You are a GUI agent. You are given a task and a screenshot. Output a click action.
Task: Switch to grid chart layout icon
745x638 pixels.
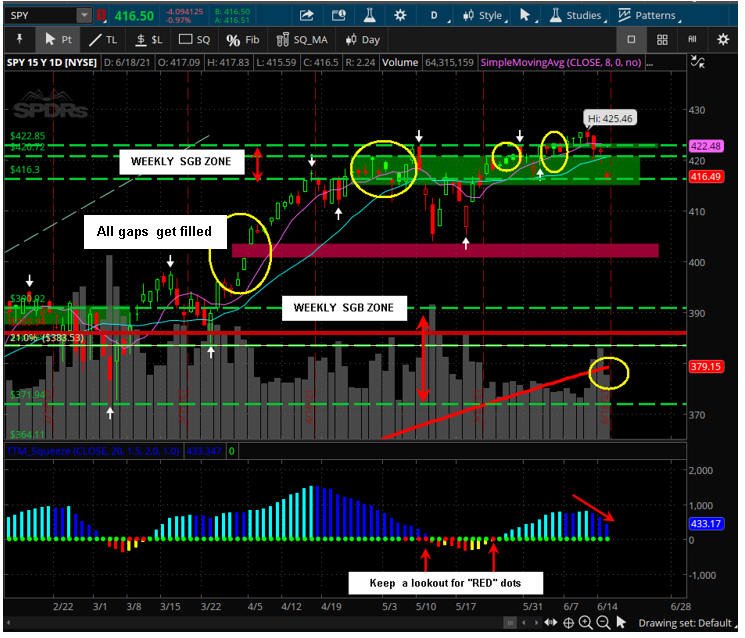click(662, 40)
